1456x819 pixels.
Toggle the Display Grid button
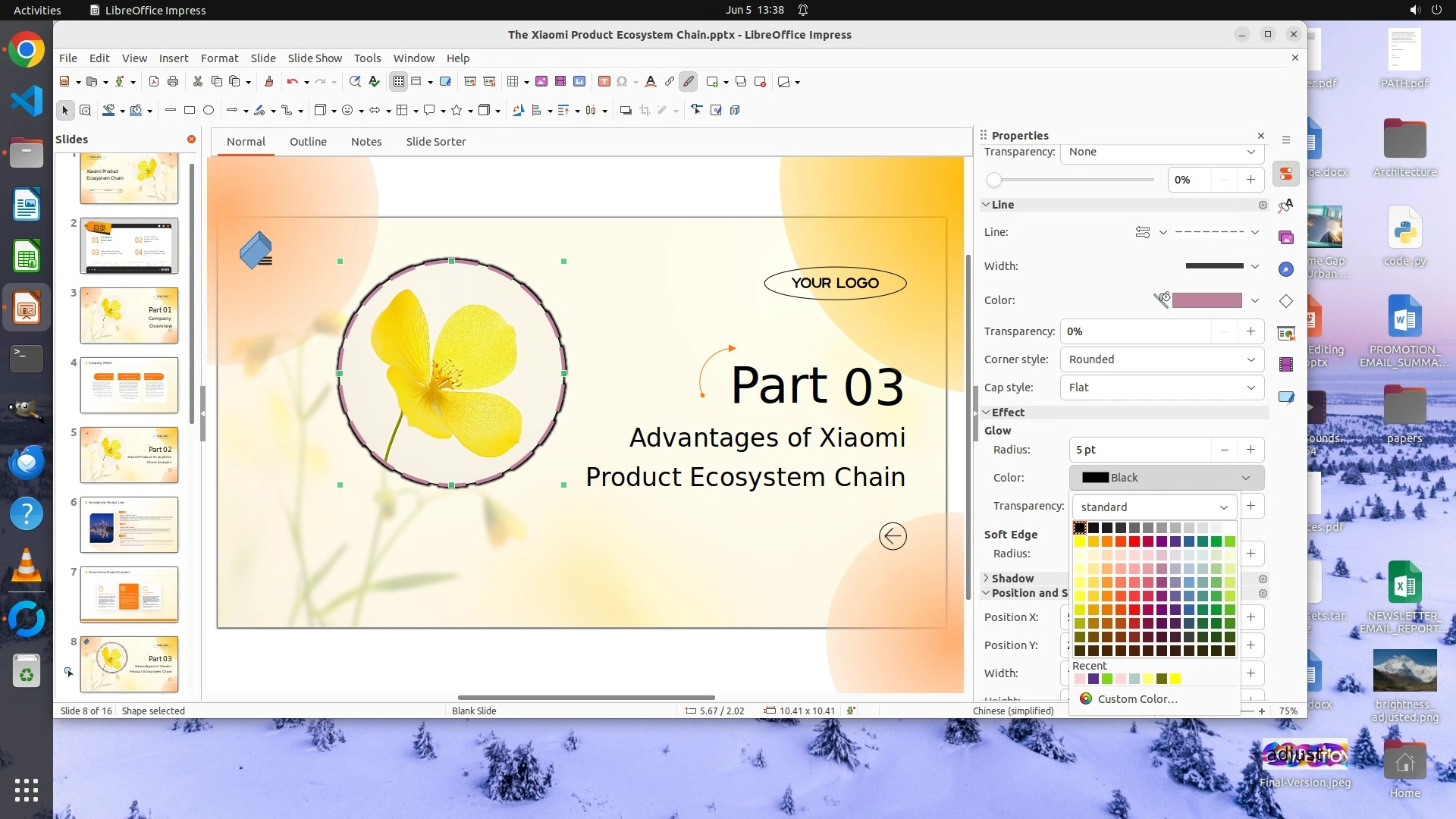click(x=399, y=82)
